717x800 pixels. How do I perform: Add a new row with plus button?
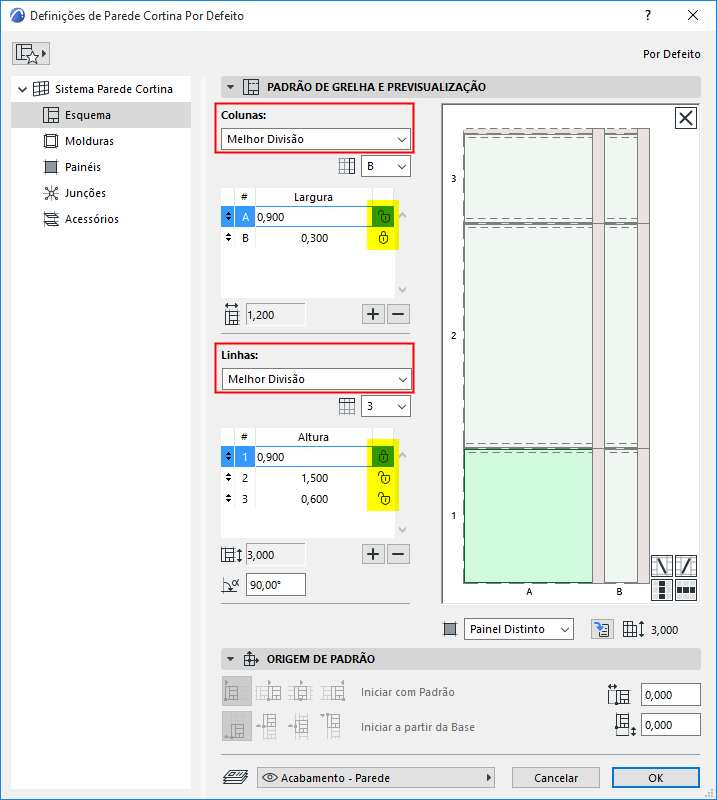[x=373, y=554]
